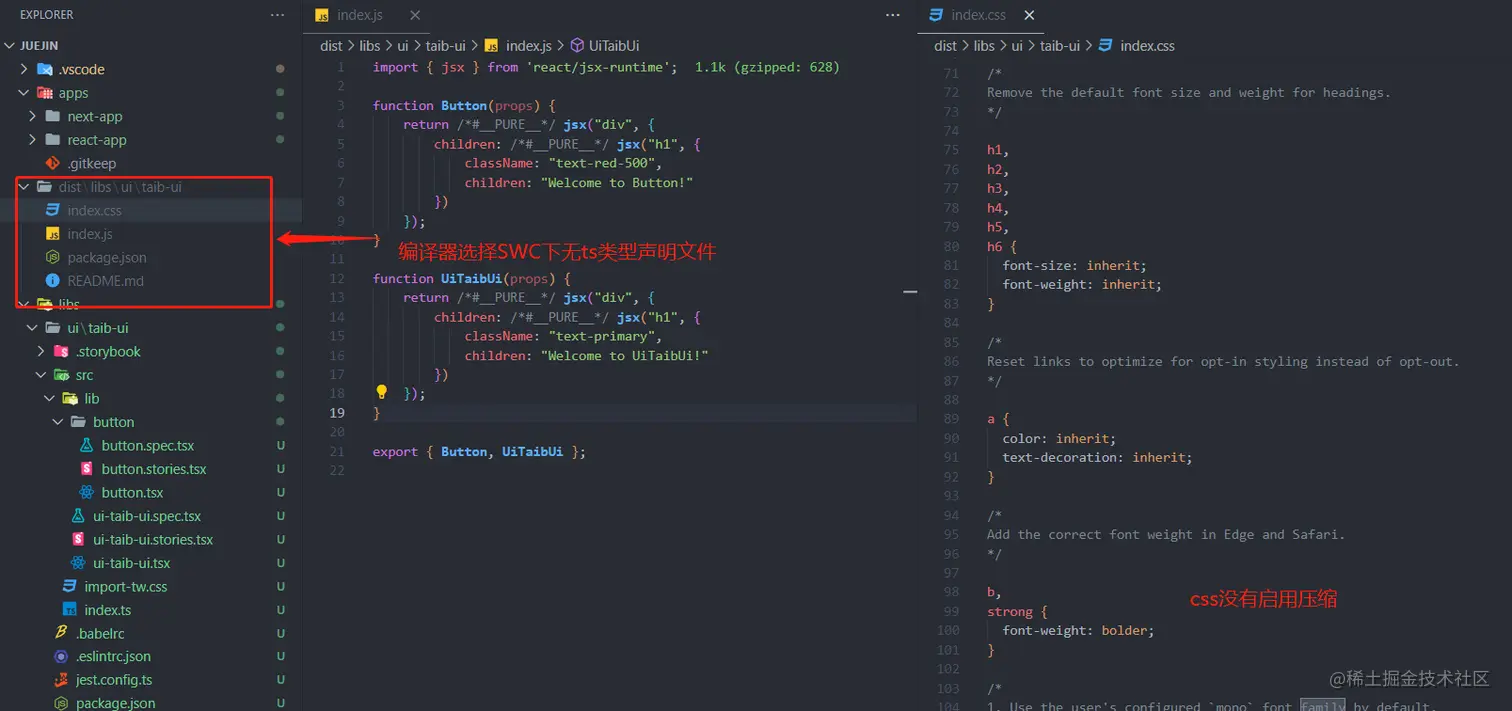Click 'font-weight: bolder;' in index.css
The height and width of the screenshot is (711, 1512).
pos(1078,631)
